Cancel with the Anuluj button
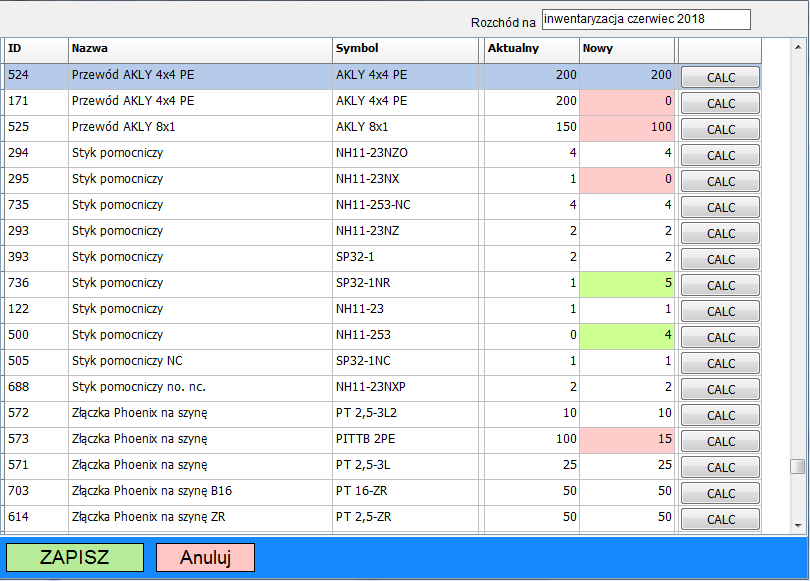This screenshot has height=581, width=810. [205, 557]
